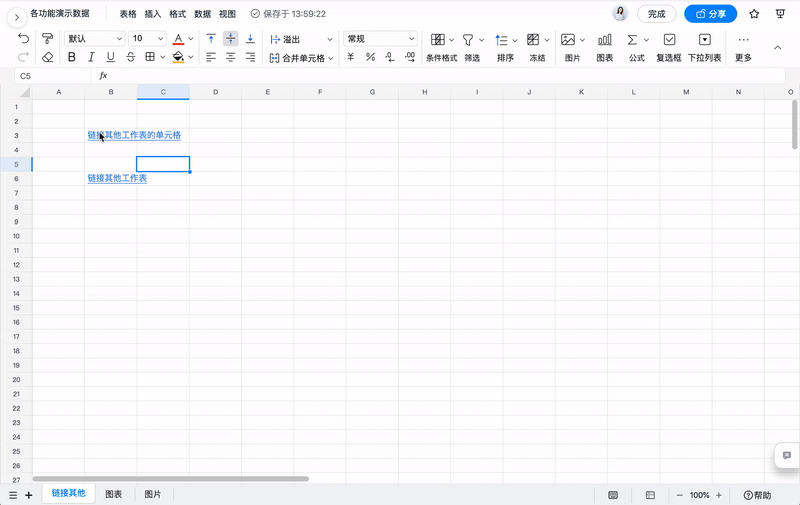Click the 图片 insert image icon

click(571, 47)
